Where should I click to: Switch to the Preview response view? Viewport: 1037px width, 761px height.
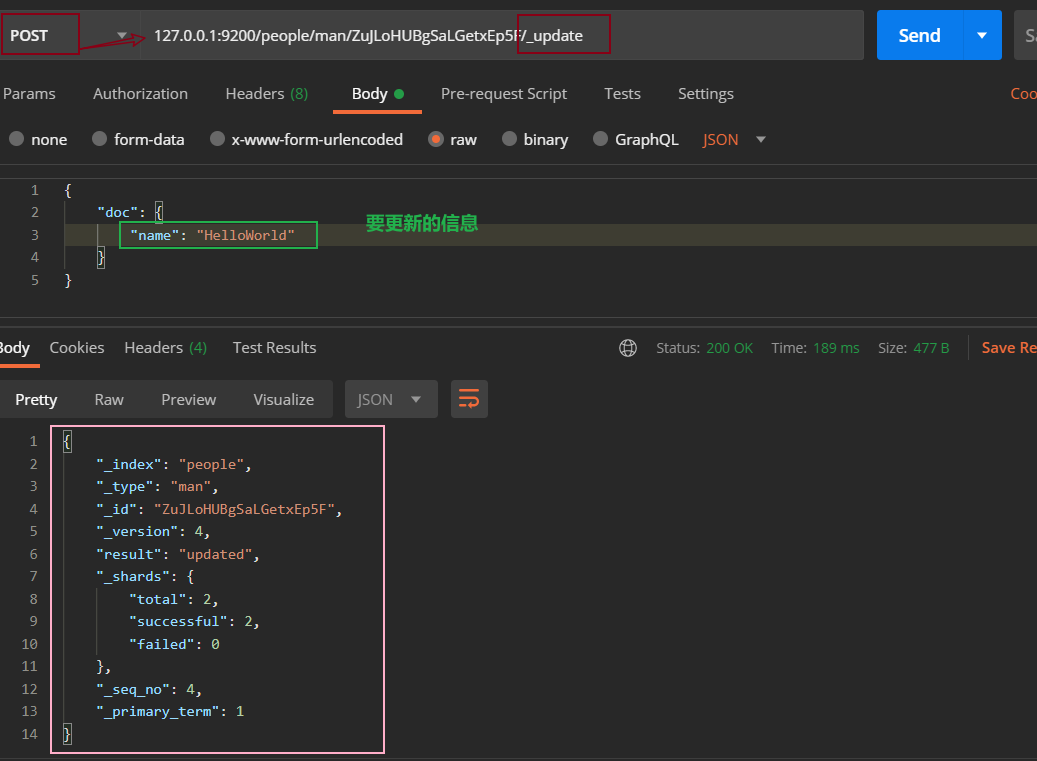coord(188,399)
